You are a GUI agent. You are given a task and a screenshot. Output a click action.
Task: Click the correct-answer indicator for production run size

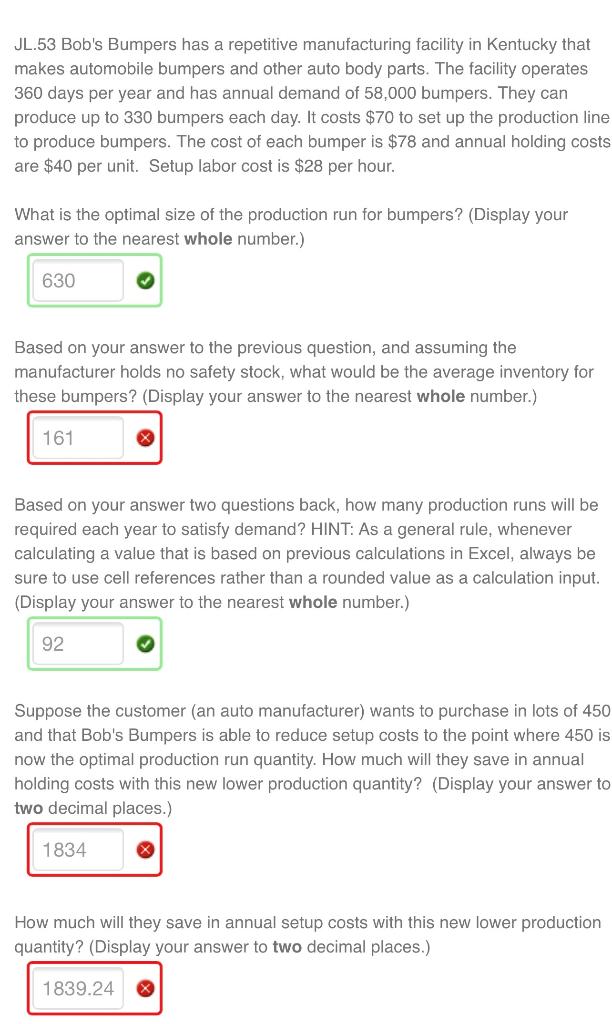point(145,281)
